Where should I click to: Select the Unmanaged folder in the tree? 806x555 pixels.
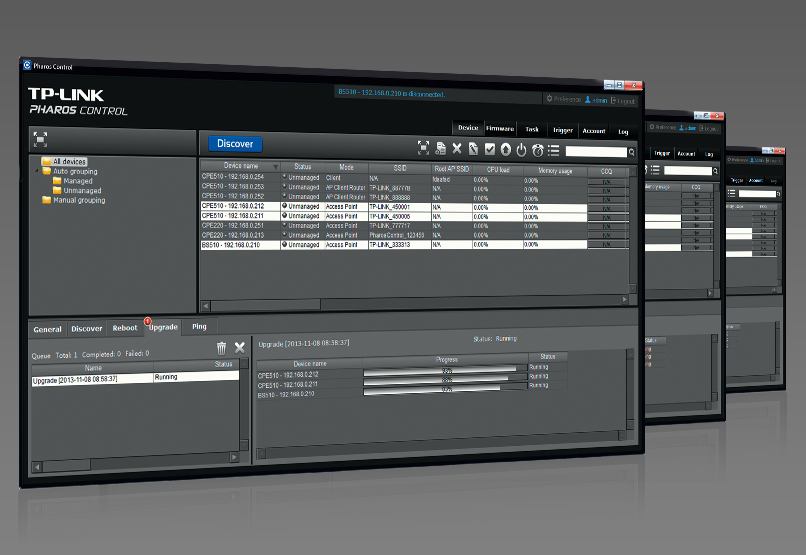[x=77, y=190]
